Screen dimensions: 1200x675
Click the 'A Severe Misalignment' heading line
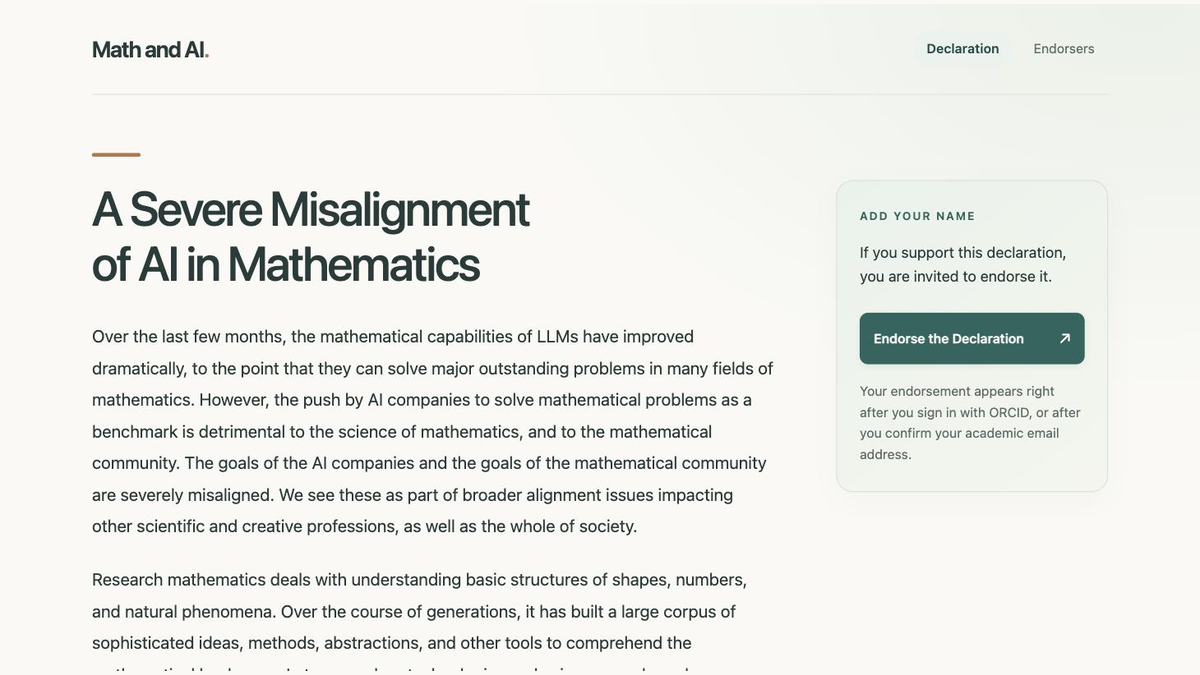click(311, 209)
